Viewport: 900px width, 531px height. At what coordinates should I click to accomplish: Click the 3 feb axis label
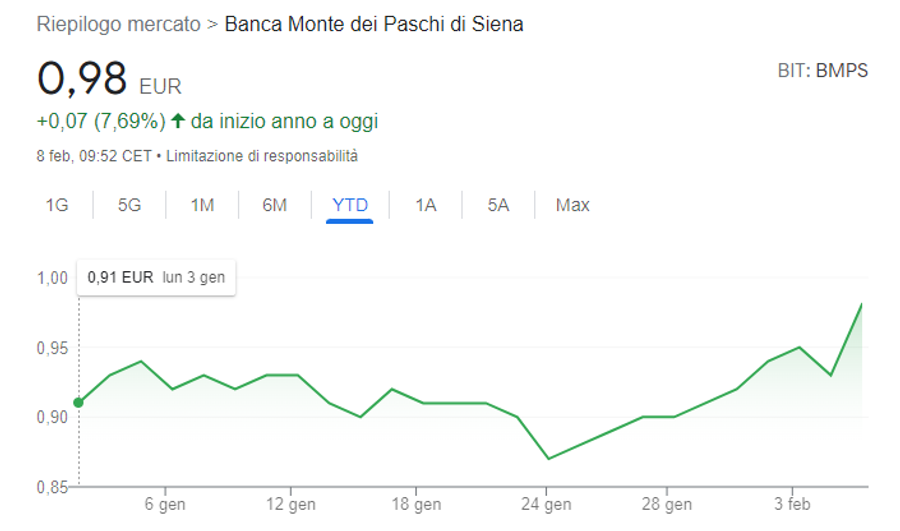pos(792,504)
